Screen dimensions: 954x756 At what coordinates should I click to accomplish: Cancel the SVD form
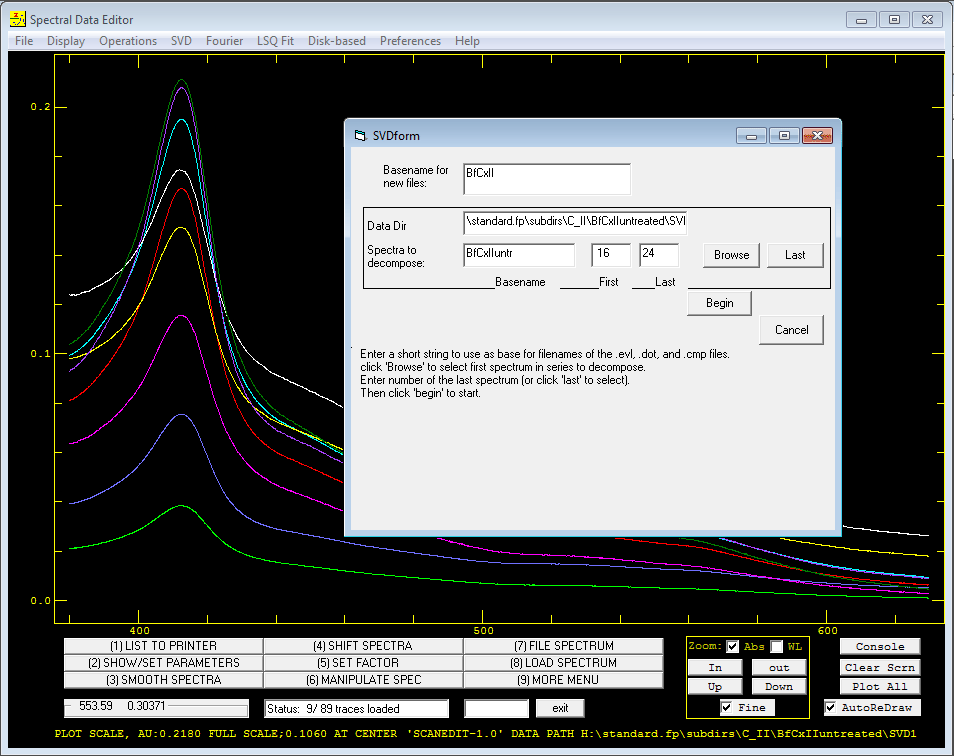click(x=792, y=330)
